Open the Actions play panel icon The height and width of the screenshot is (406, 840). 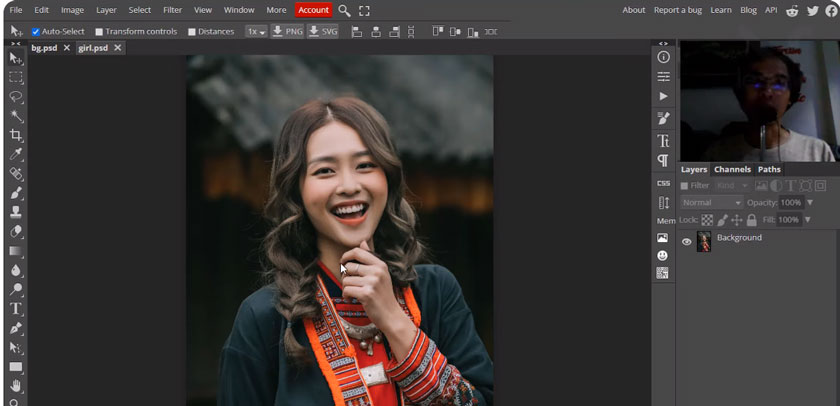663,96
